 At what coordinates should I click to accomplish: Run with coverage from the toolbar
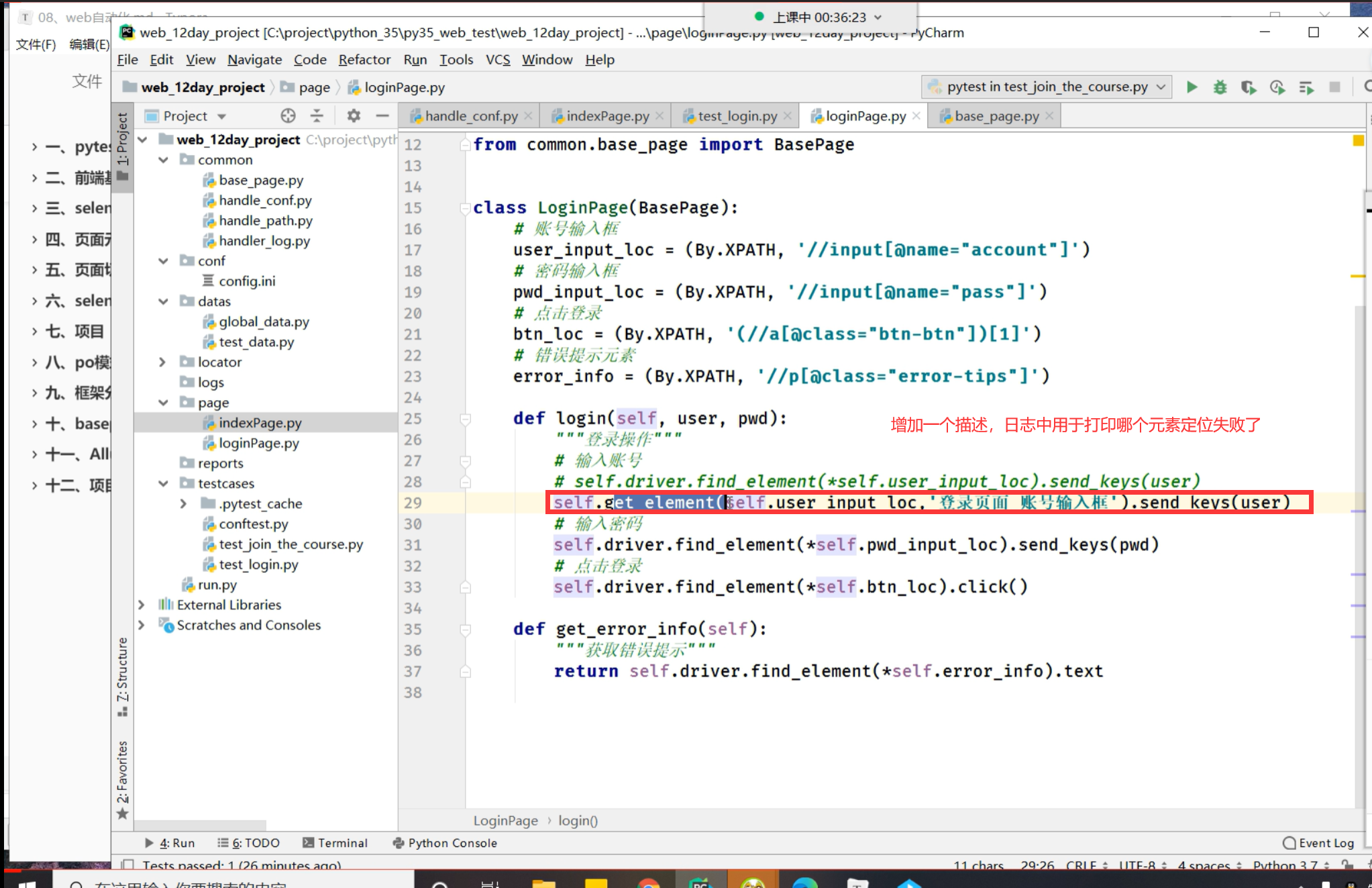[x=1248, y=87]
